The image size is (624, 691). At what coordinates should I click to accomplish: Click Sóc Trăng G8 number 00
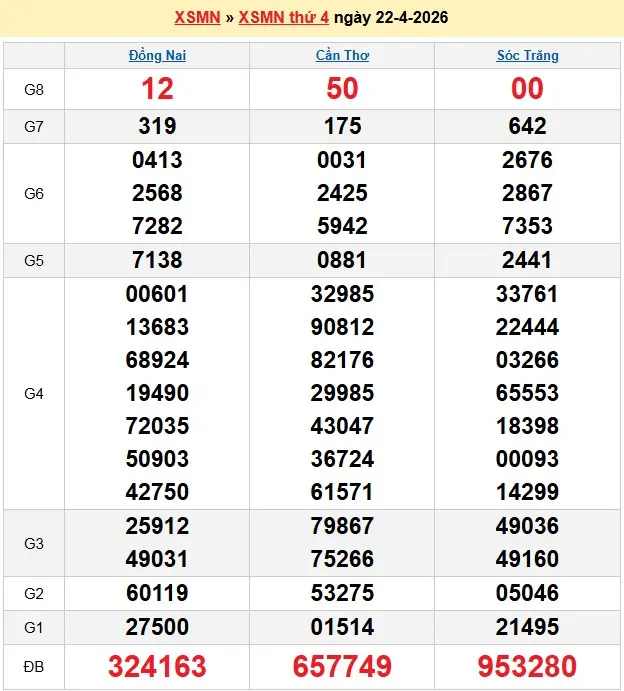click(527, 89)
